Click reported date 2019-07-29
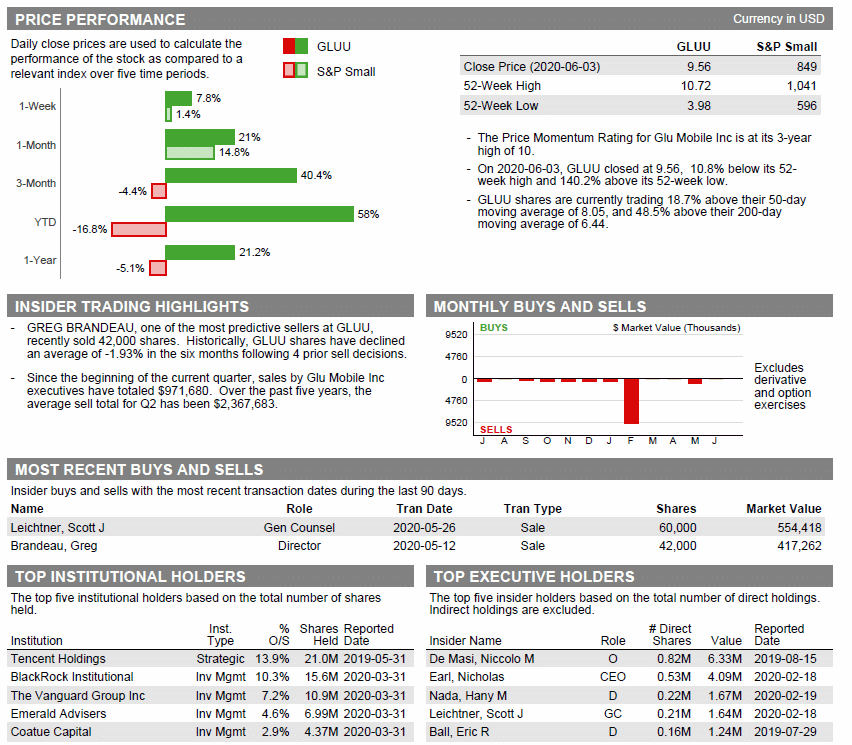The height and width of the screenshot is (745, 852). [x=785, y=732]
